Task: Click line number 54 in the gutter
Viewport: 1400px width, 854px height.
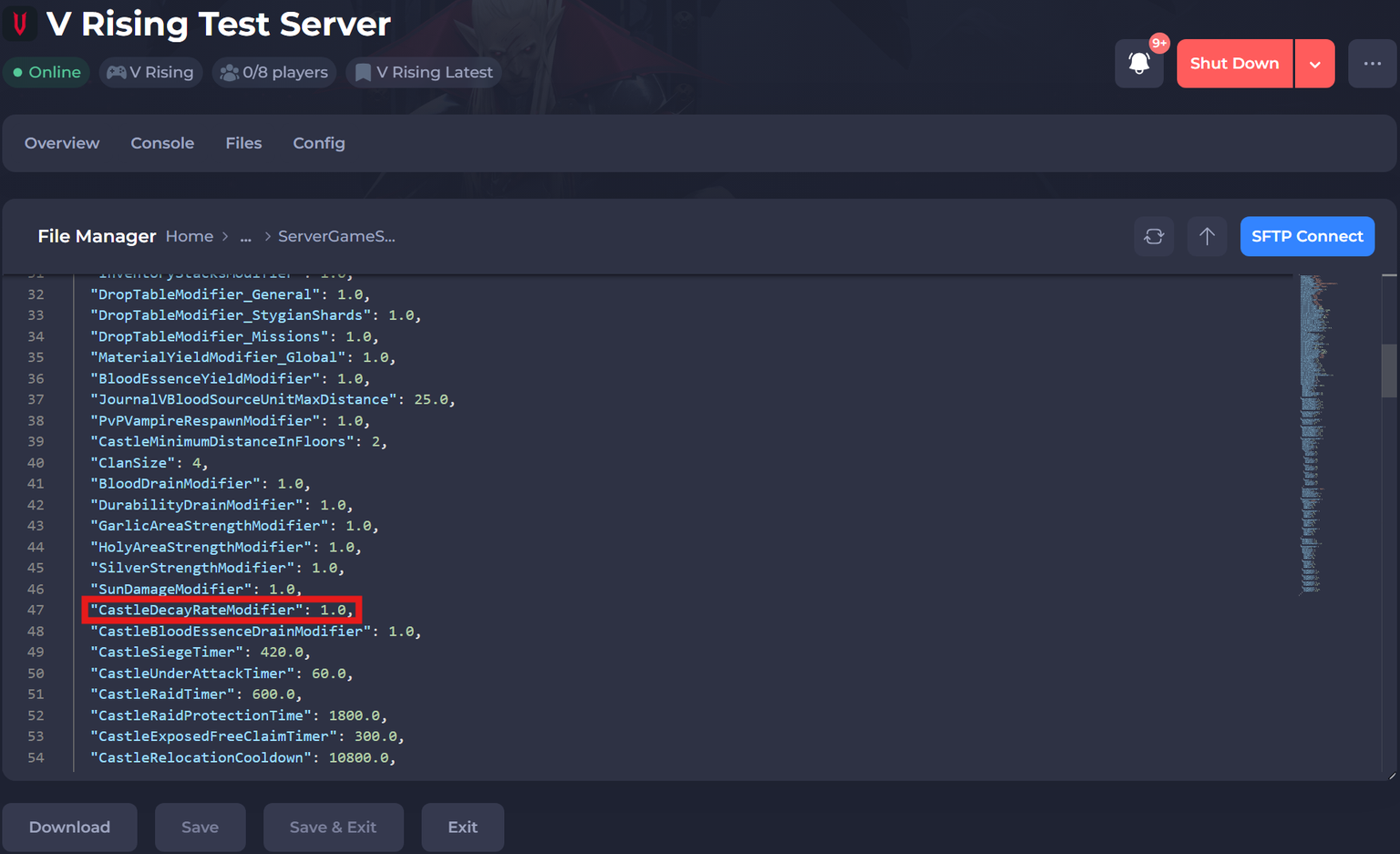Action: [36, 757]
